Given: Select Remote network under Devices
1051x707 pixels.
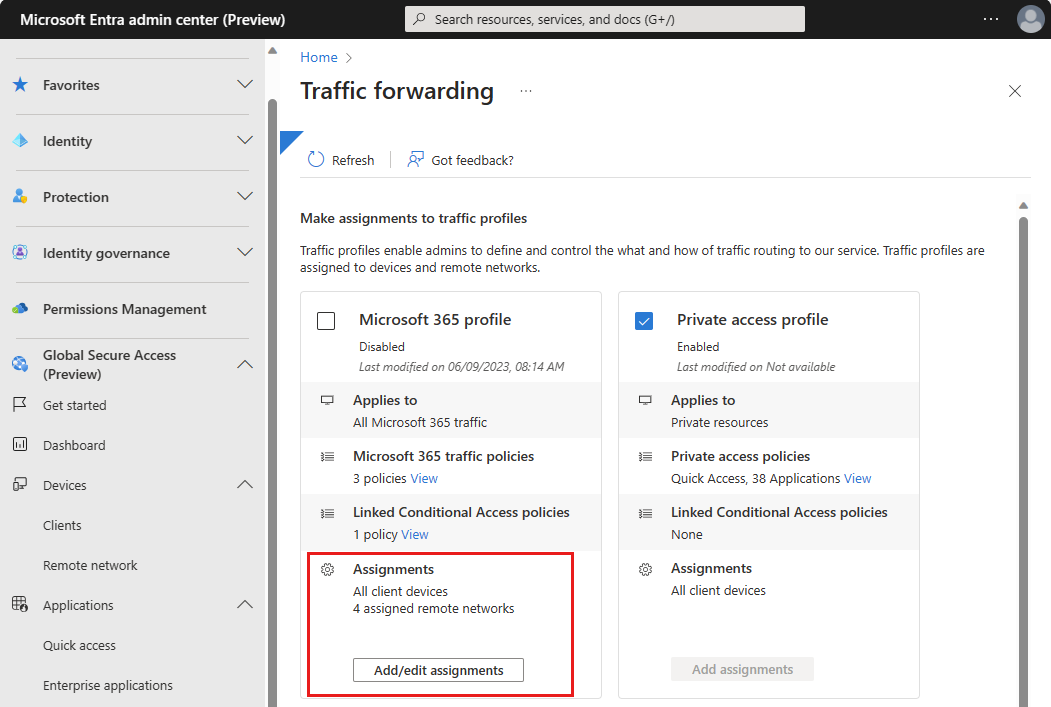Looking at the screenshot, I should [90, 566].
